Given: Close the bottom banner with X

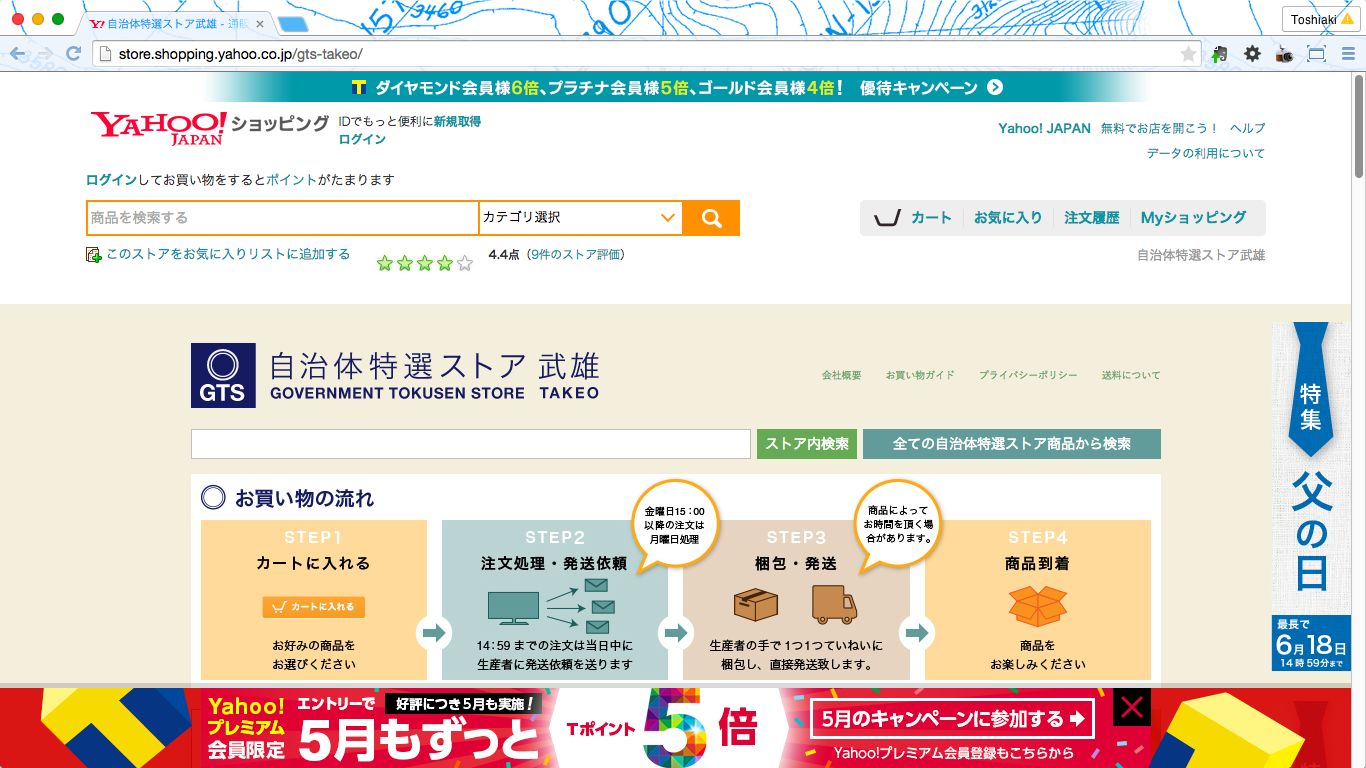Looking at the screenshot, I should (x=1132, y=708).
